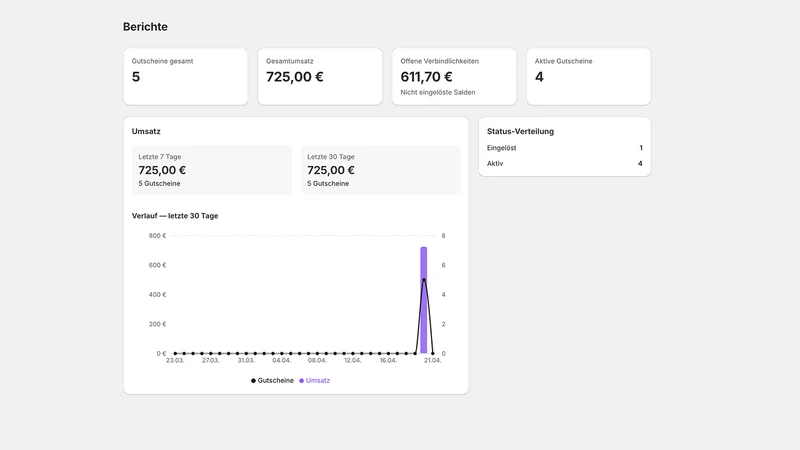
Task: Click the Berichte page heading
Action: [x=145, y=27]
